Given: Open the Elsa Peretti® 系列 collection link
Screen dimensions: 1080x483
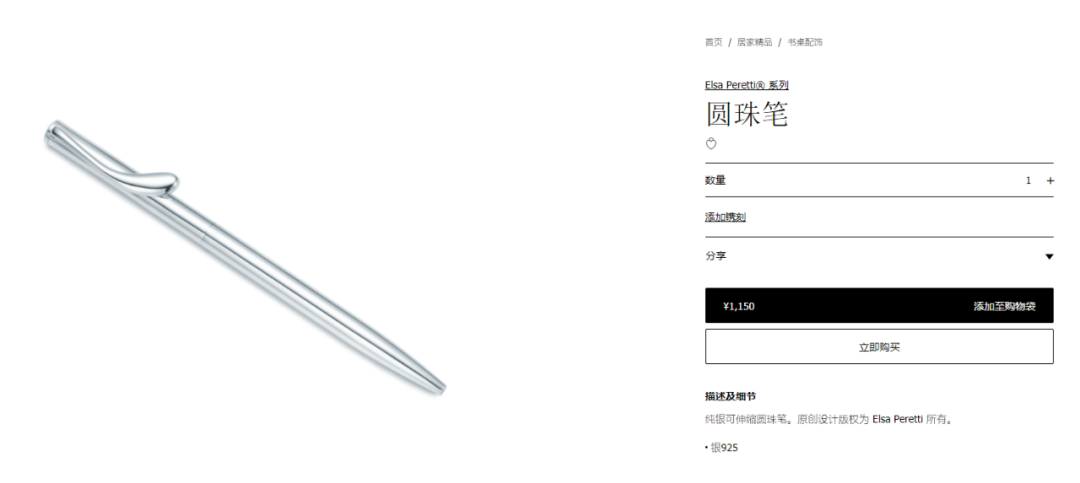Looking at the screenshot, I should (746, 85).
